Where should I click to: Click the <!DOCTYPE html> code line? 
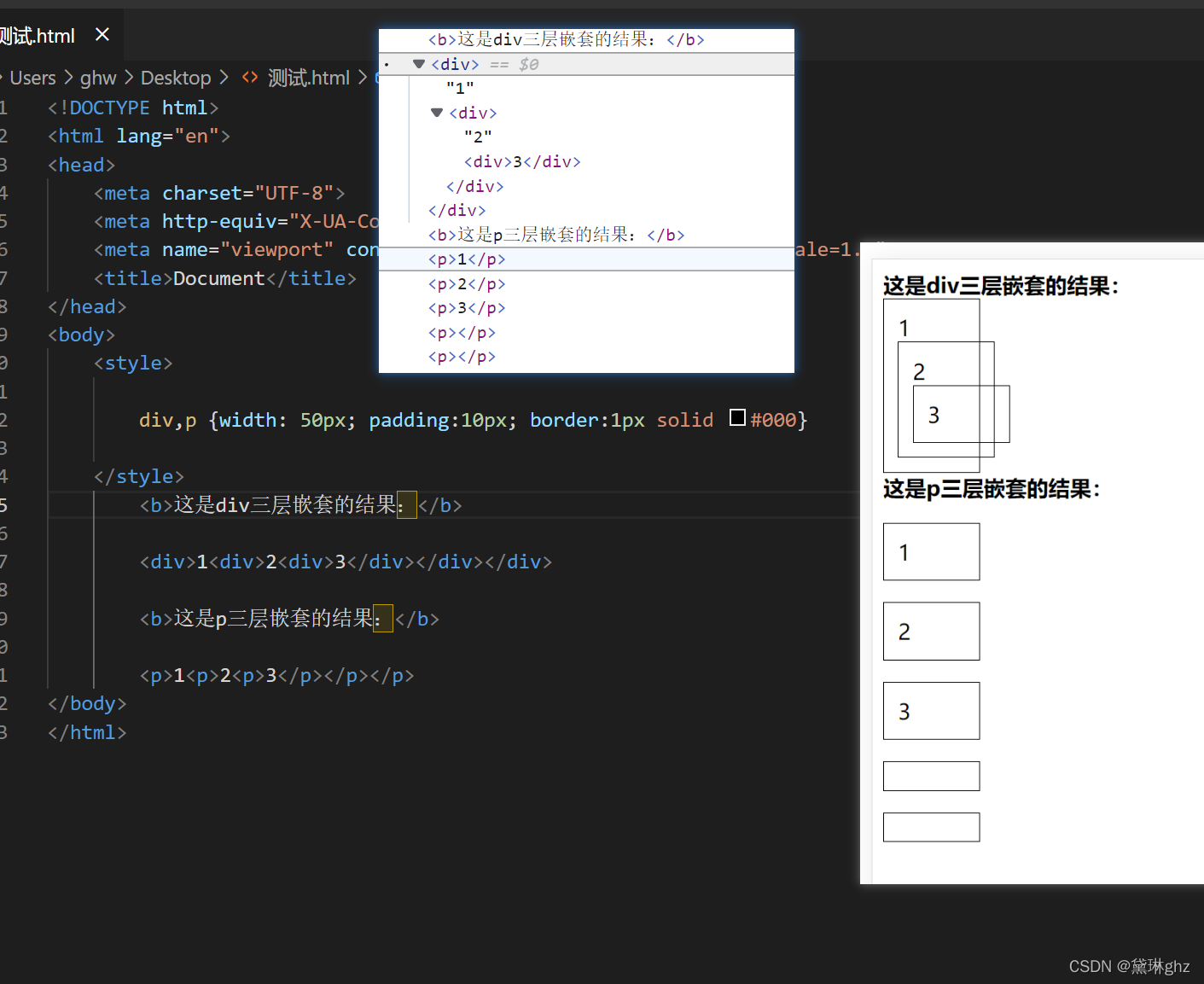click(133, 108)
